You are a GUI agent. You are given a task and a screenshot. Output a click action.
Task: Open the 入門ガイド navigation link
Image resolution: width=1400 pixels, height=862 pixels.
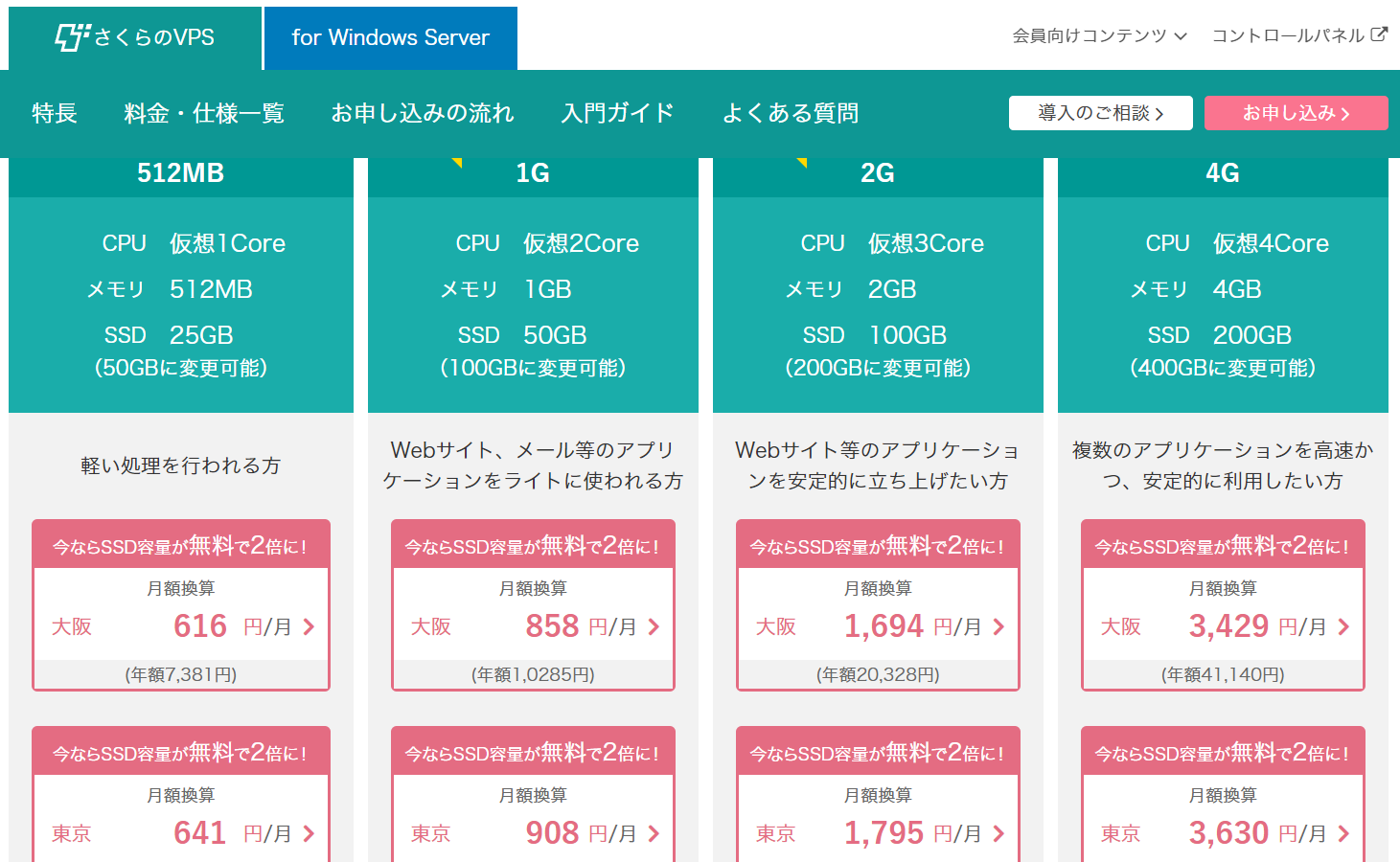(617, 113)
